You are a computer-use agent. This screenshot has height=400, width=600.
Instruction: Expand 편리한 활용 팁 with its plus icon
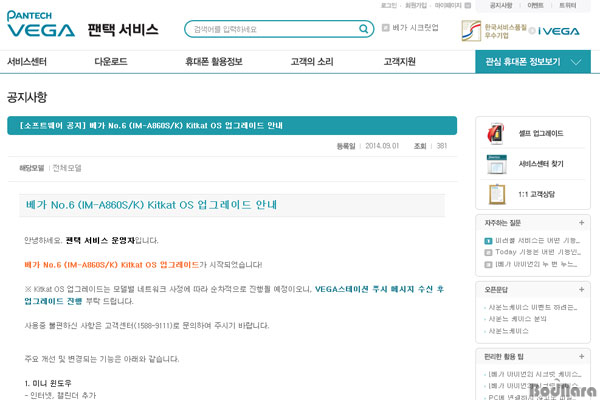(x=581, y=356)
